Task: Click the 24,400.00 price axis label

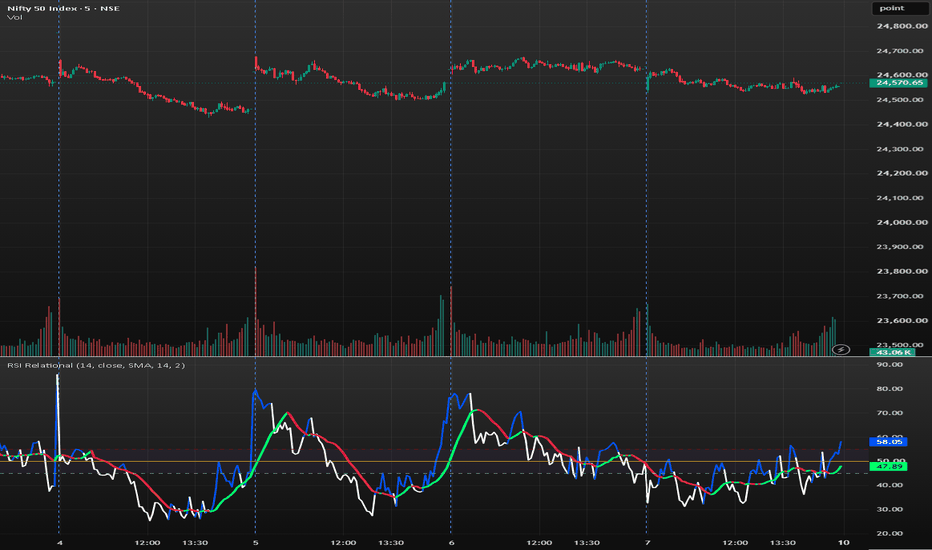Action: coord(902,124)
